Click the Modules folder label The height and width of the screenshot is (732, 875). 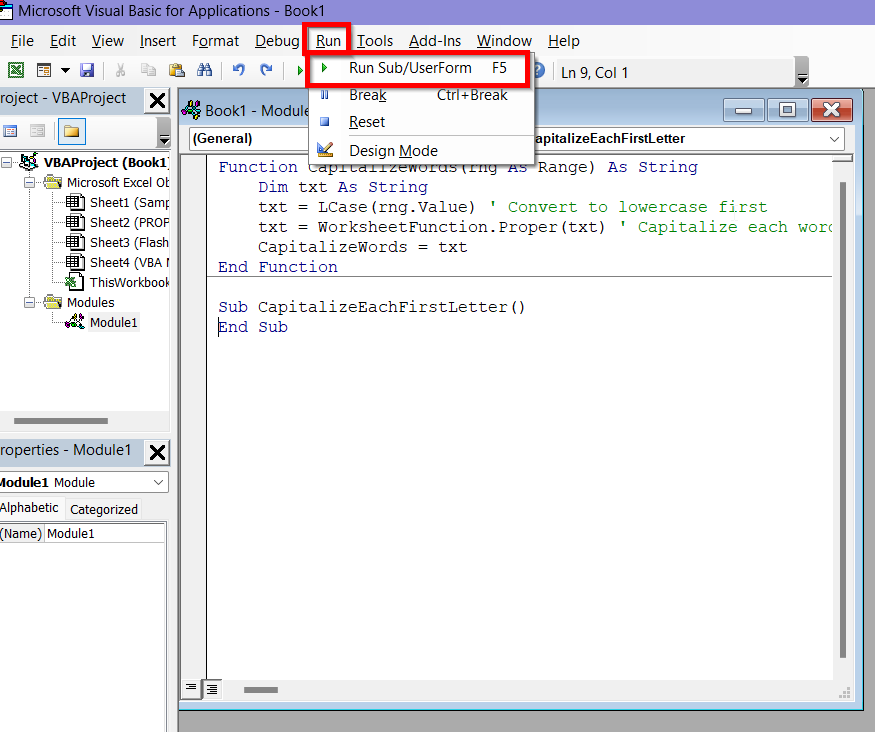90,302
